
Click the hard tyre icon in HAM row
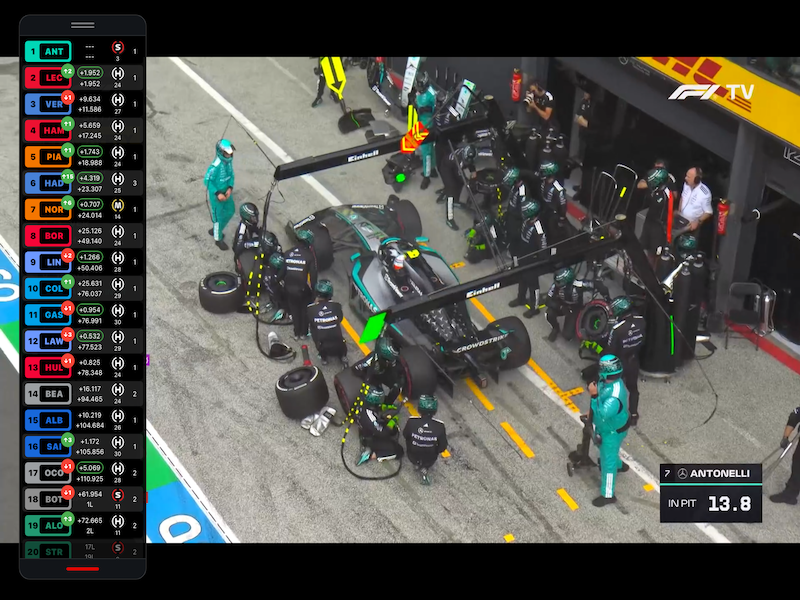[118, 126]
